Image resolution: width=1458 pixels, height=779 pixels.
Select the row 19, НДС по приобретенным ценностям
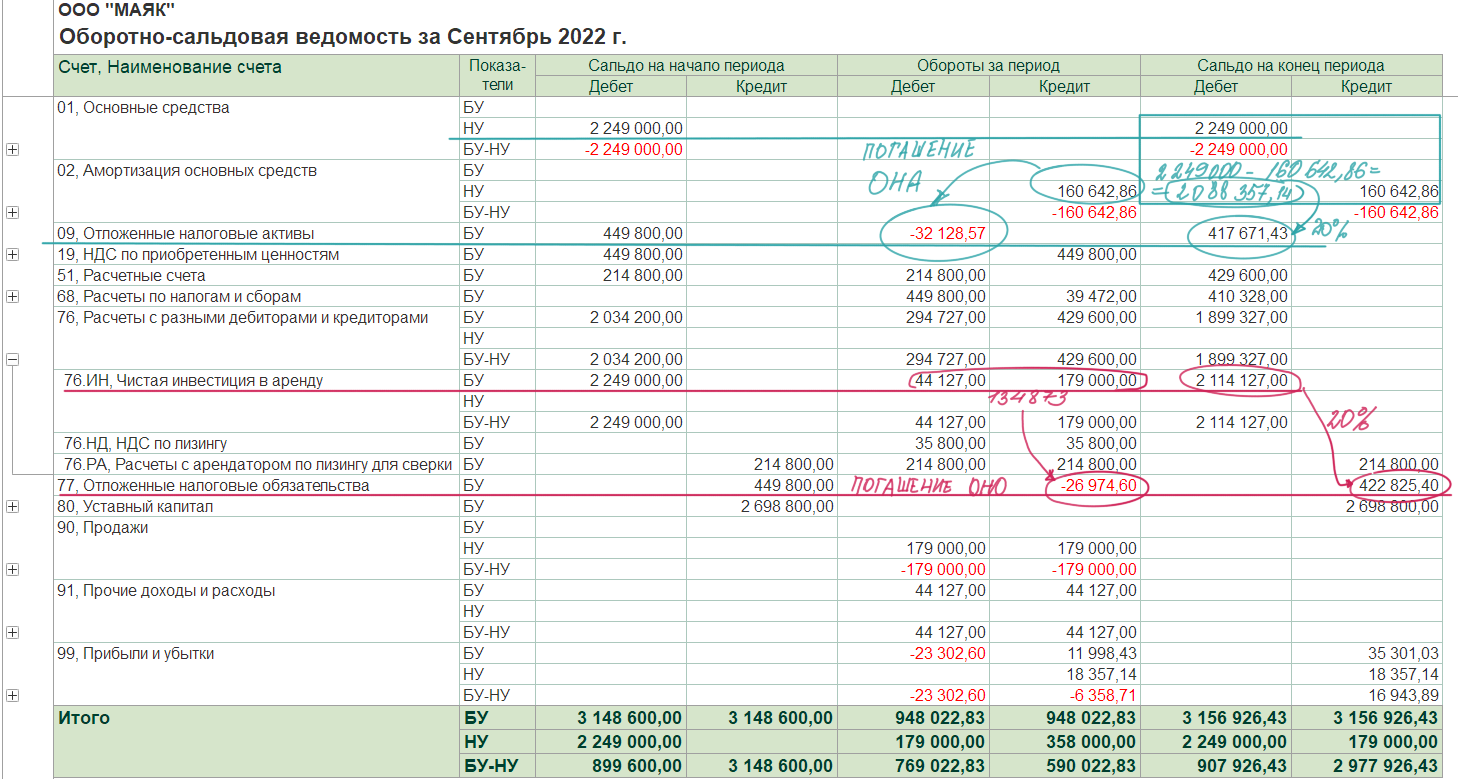pyautogui.click(x=200, y=254)
